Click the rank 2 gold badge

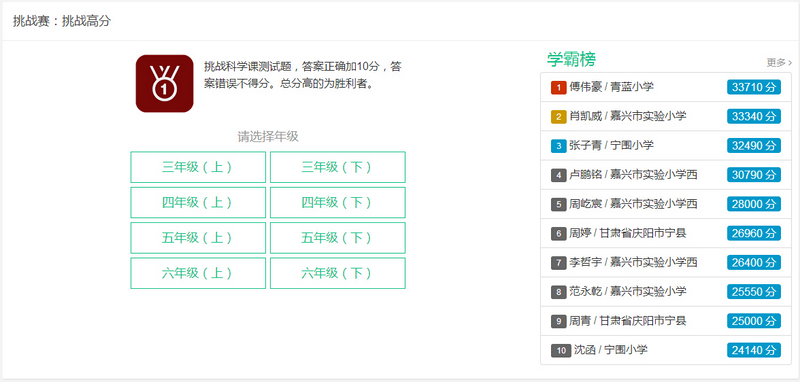click(559, 117)
